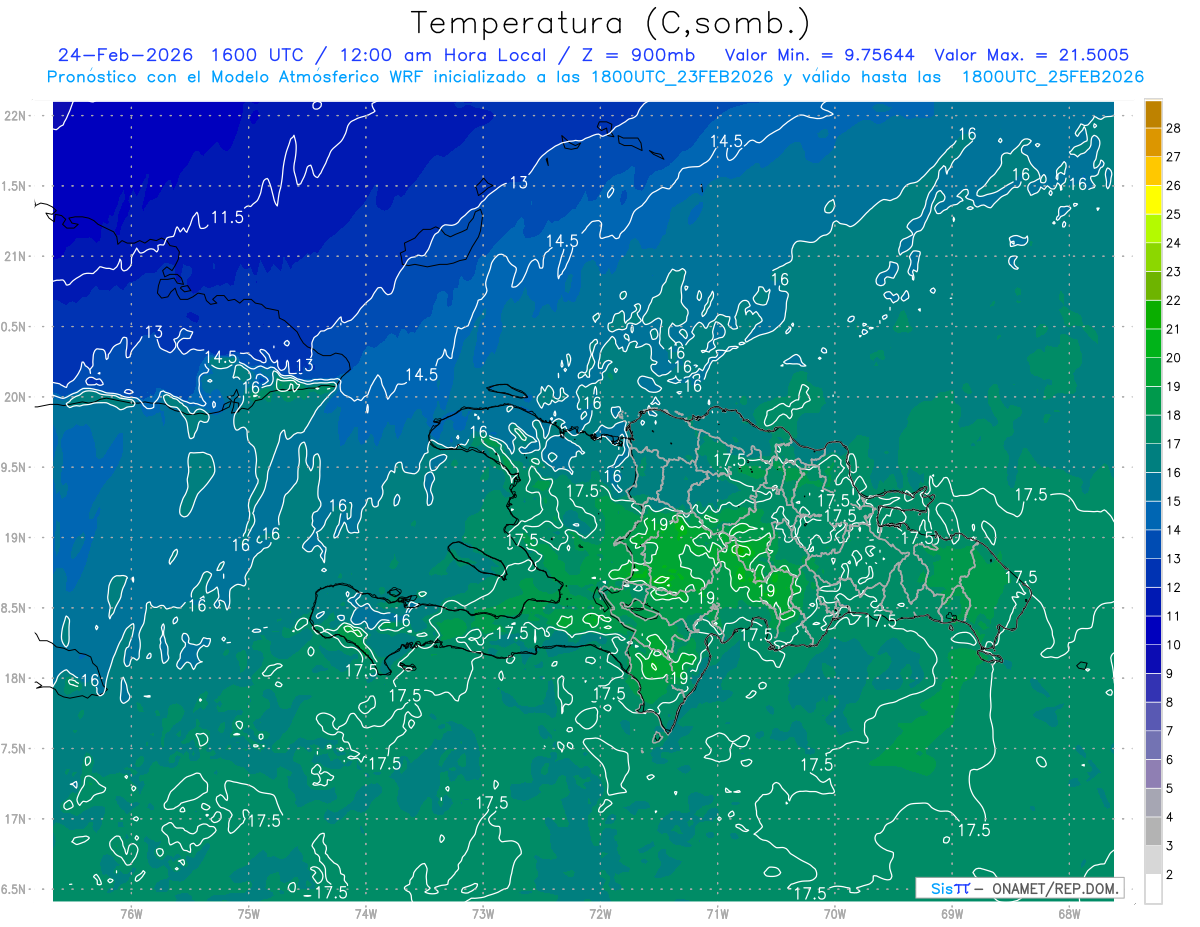
Task: Click the '24' color scale label
Action: click(1175, 243)
